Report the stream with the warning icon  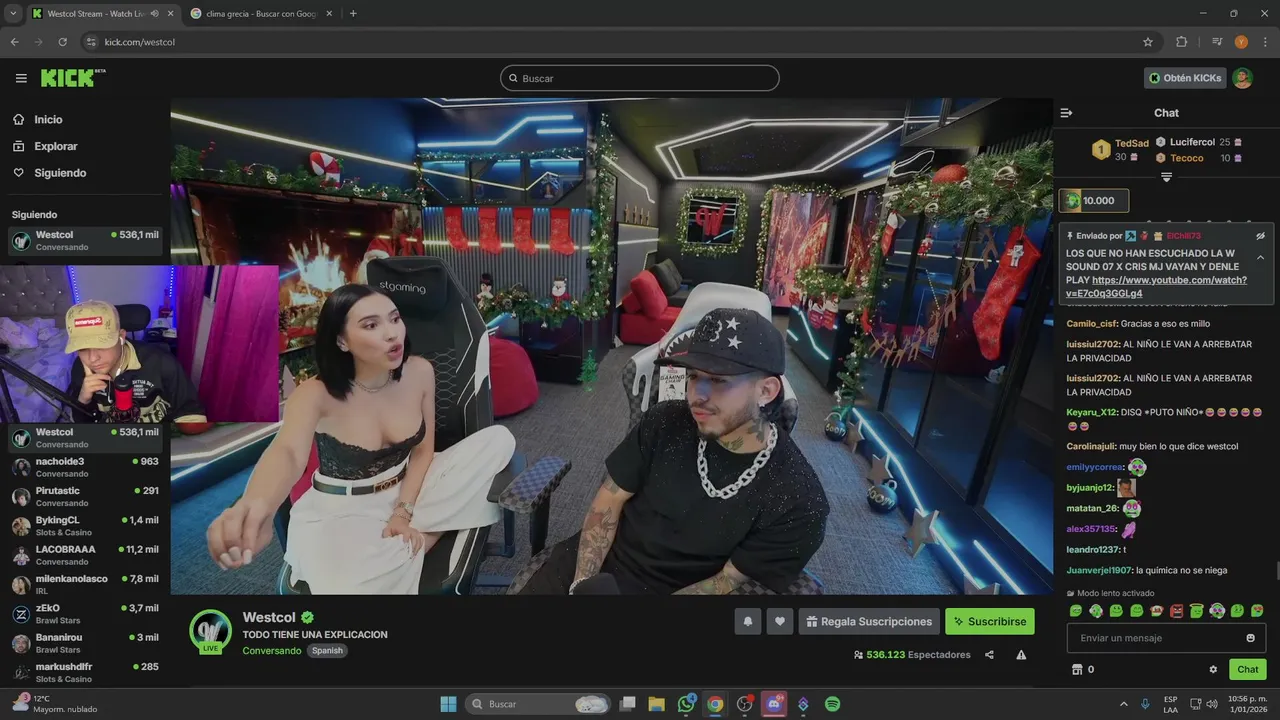1021,655
